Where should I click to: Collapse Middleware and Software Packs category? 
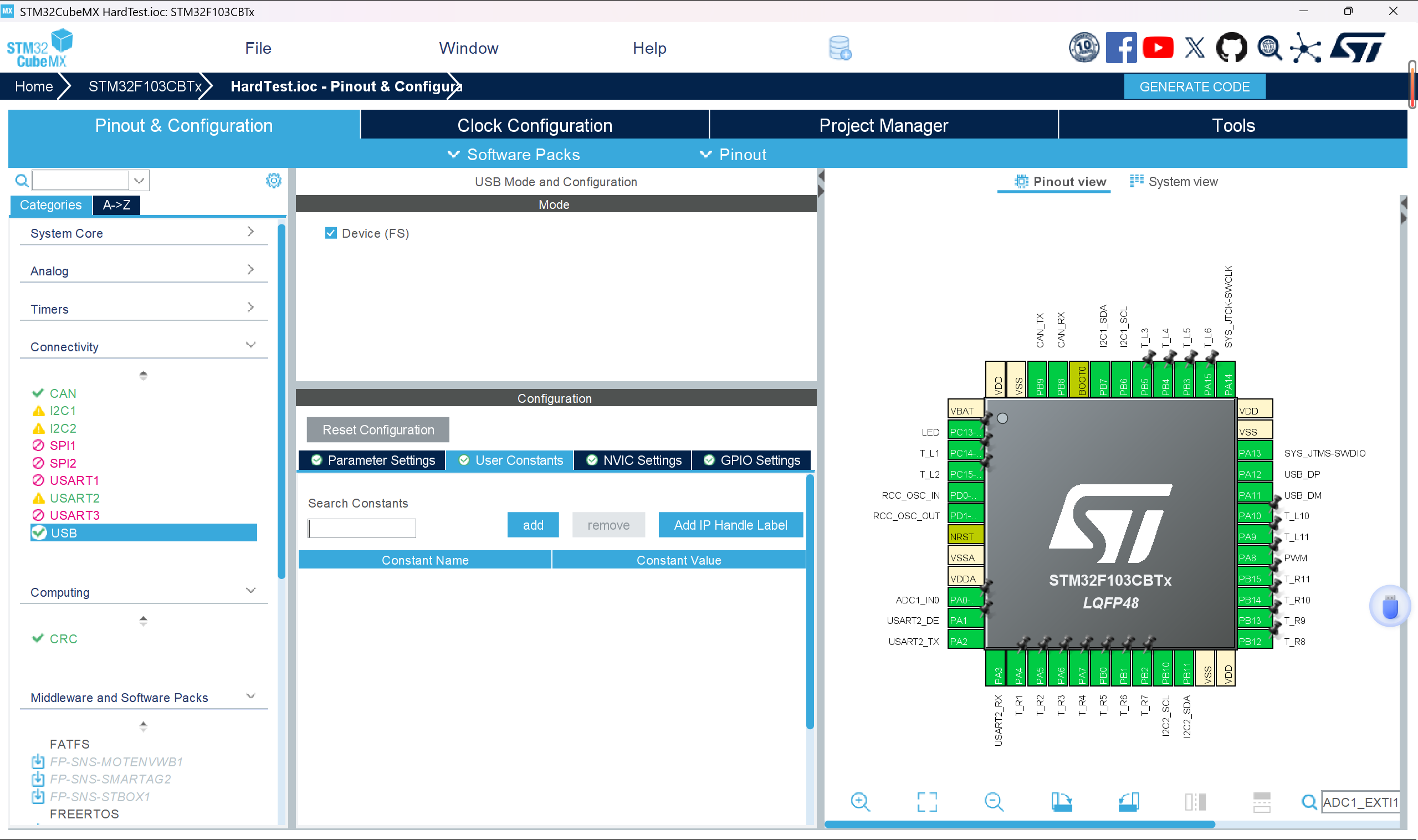tap(143, 698)
